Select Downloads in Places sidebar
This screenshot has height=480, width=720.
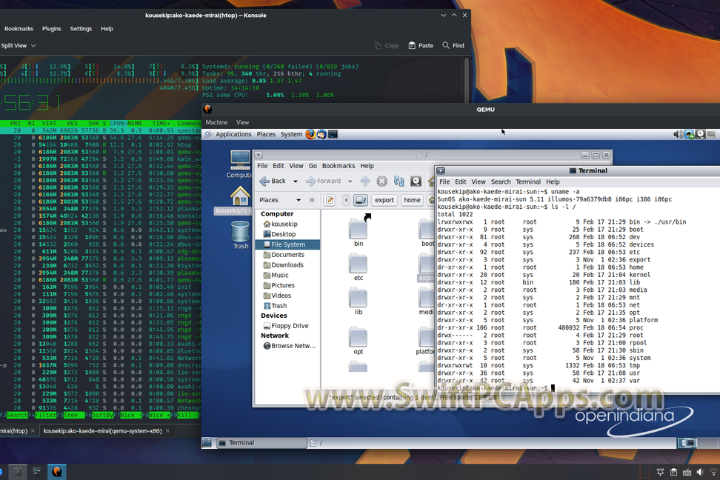click(283, 265)
